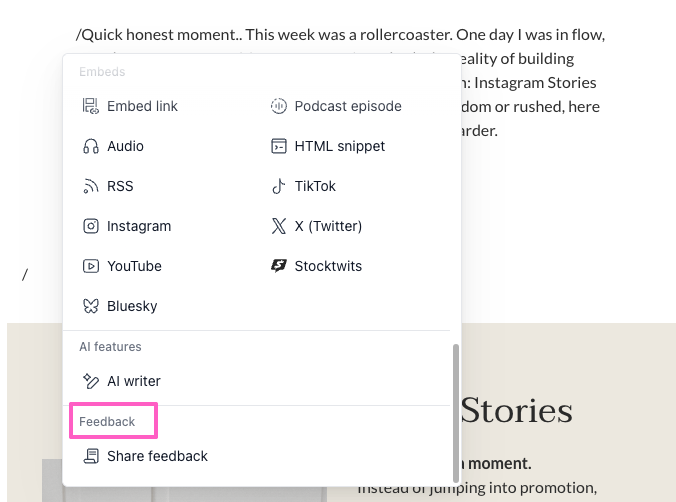Screen dimensions: 676x502
Task: Click the Feedback section header
Action: (x=107, y=421)
